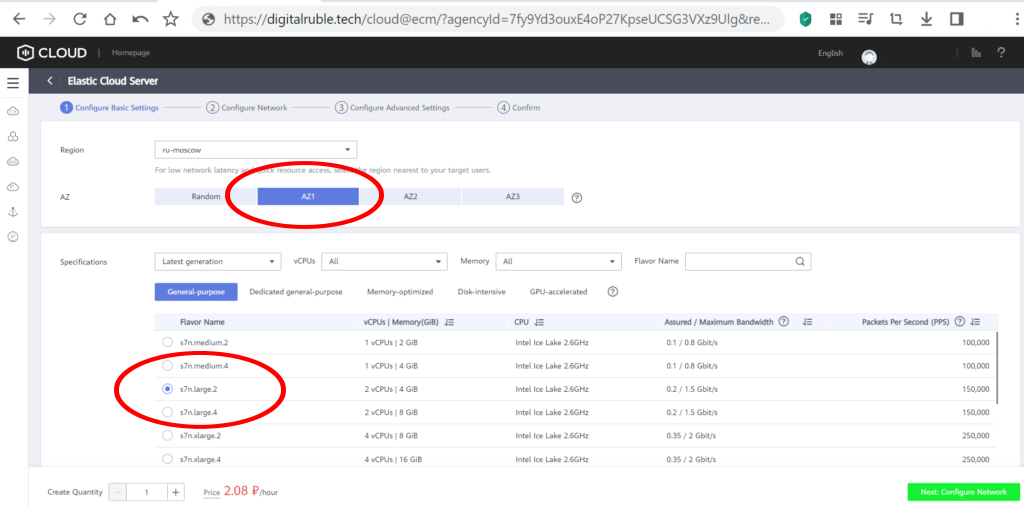Click the undo-style back arrow in browser toolbar
Screen dimensions: 1024x507
pyautogui.click(x=140, y=20)
